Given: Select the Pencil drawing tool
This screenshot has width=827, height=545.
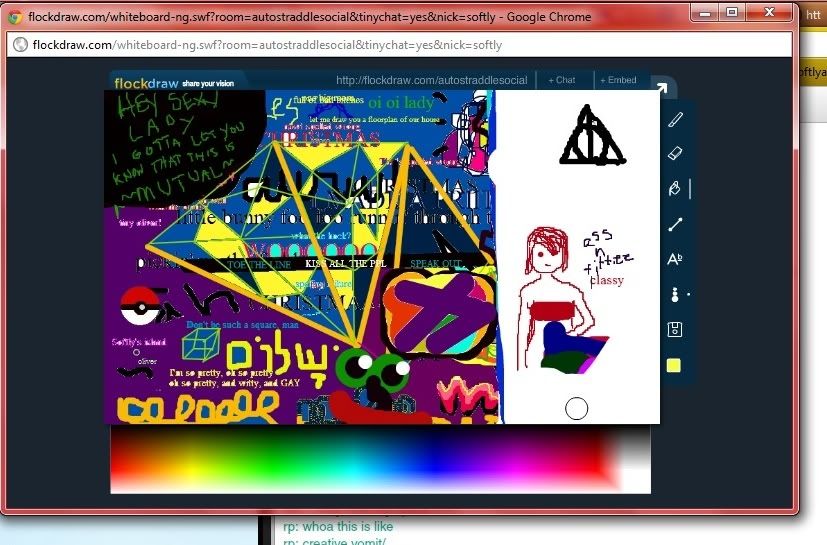Looking at the screenshot, I should click(x=675, y=121).
